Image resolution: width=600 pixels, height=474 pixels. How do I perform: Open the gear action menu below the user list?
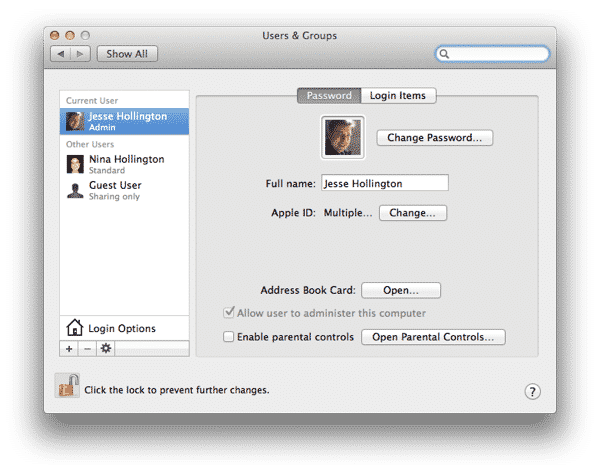[106, 349]
